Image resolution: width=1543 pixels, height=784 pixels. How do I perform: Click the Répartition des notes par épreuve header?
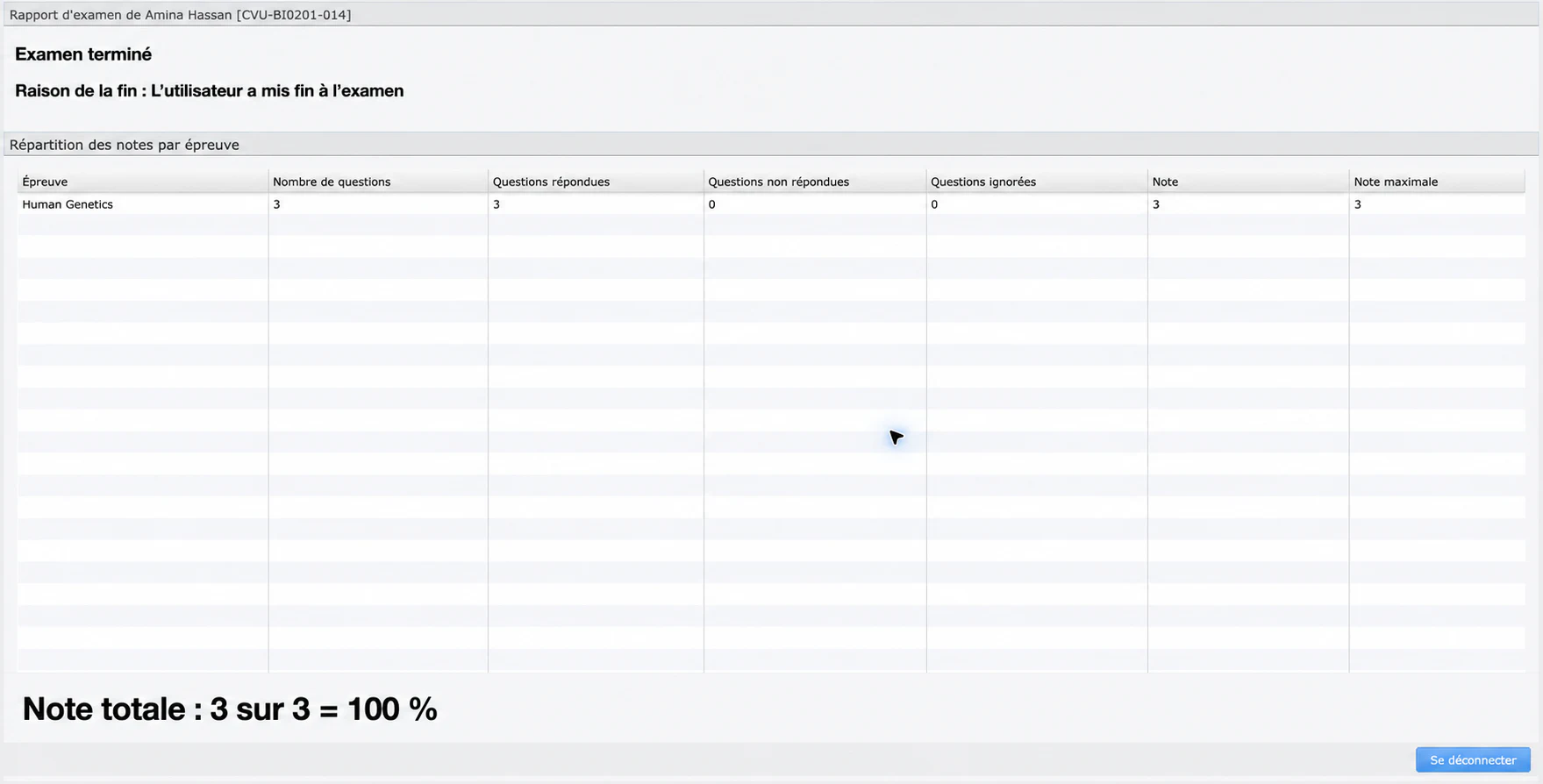[x=771, y=145]
